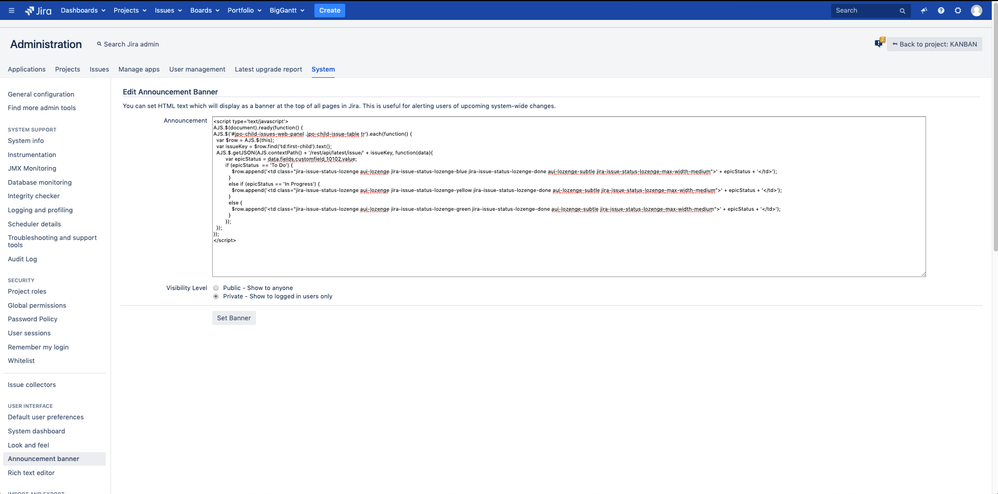Select Announcement banner in sidebar
Screen dimensions: 998x494
(x=54, y=459)
